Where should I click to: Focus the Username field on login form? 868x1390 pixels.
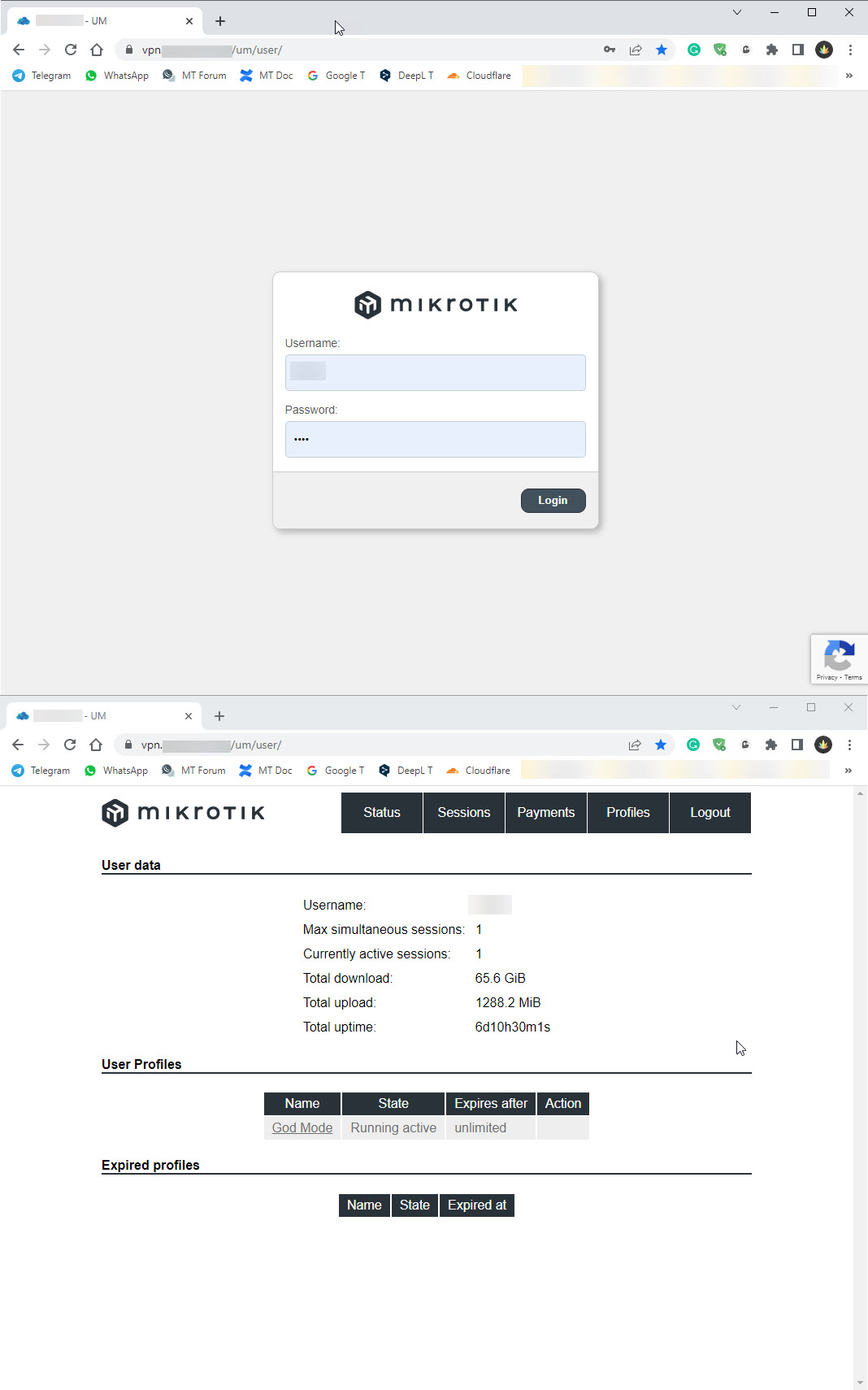pyautogui.click(x=436, y=372)
